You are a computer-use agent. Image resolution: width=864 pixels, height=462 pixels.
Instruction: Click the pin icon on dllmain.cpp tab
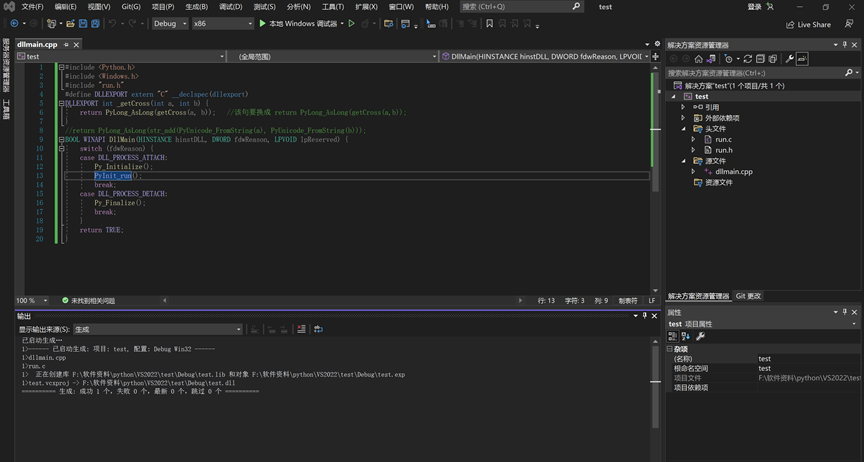point(66,45)
